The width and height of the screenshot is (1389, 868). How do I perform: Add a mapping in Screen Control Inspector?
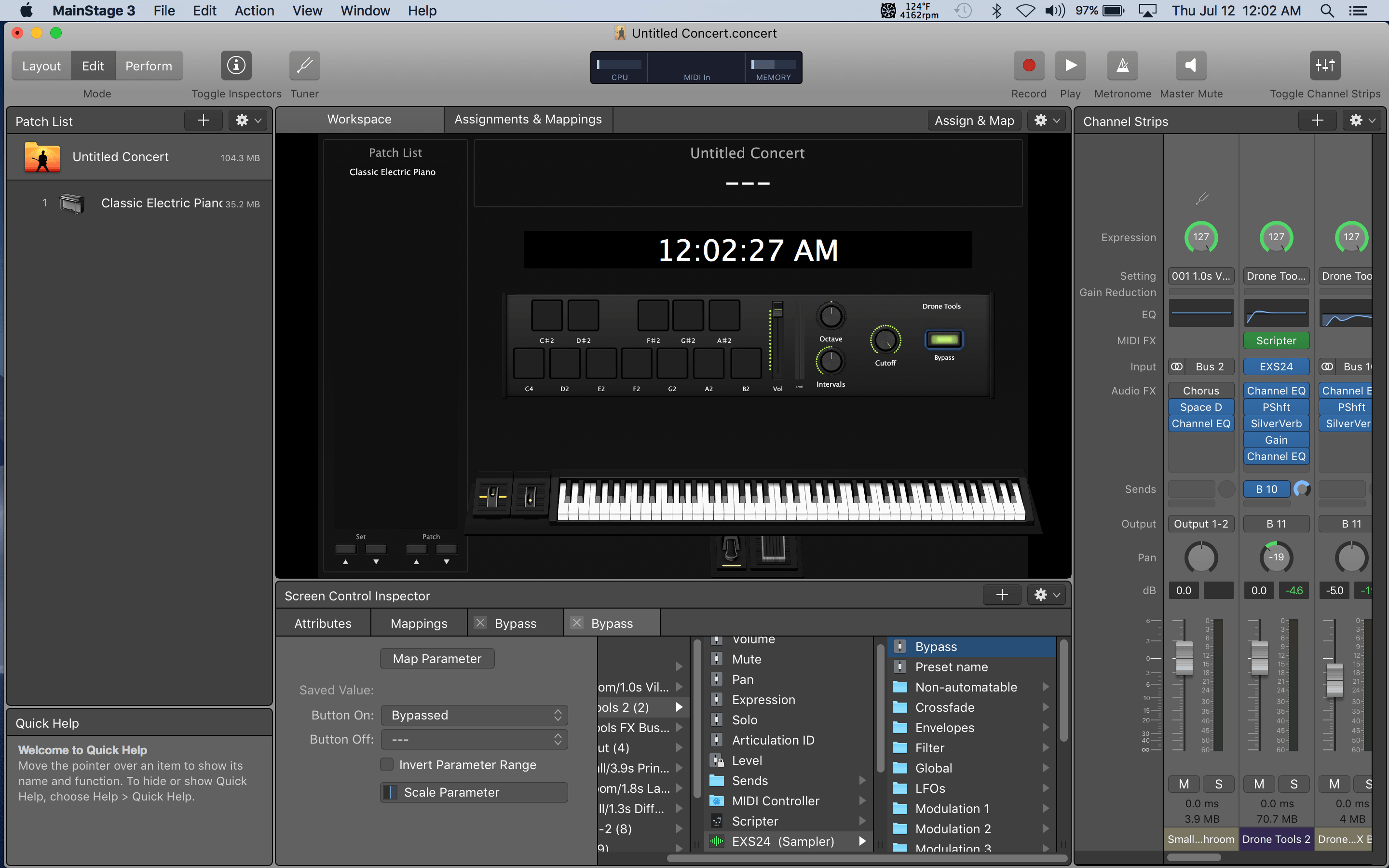pos(1002,595)
